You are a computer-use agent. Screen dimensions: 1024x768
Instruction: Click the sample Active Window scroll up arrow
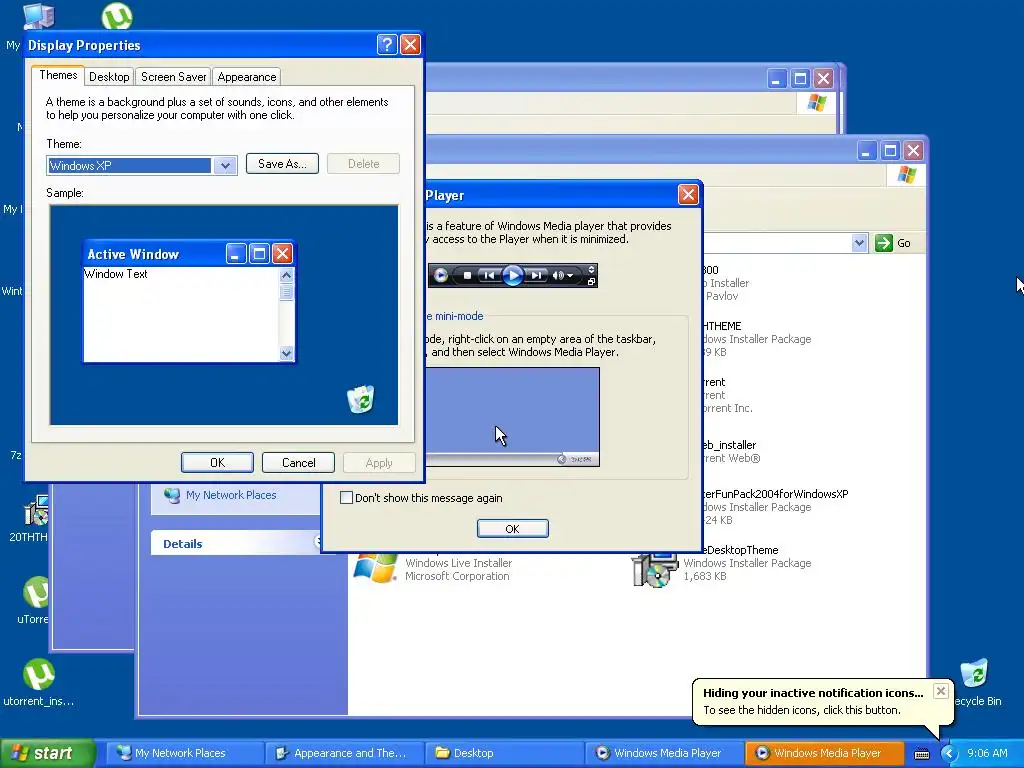pos(286,276)
